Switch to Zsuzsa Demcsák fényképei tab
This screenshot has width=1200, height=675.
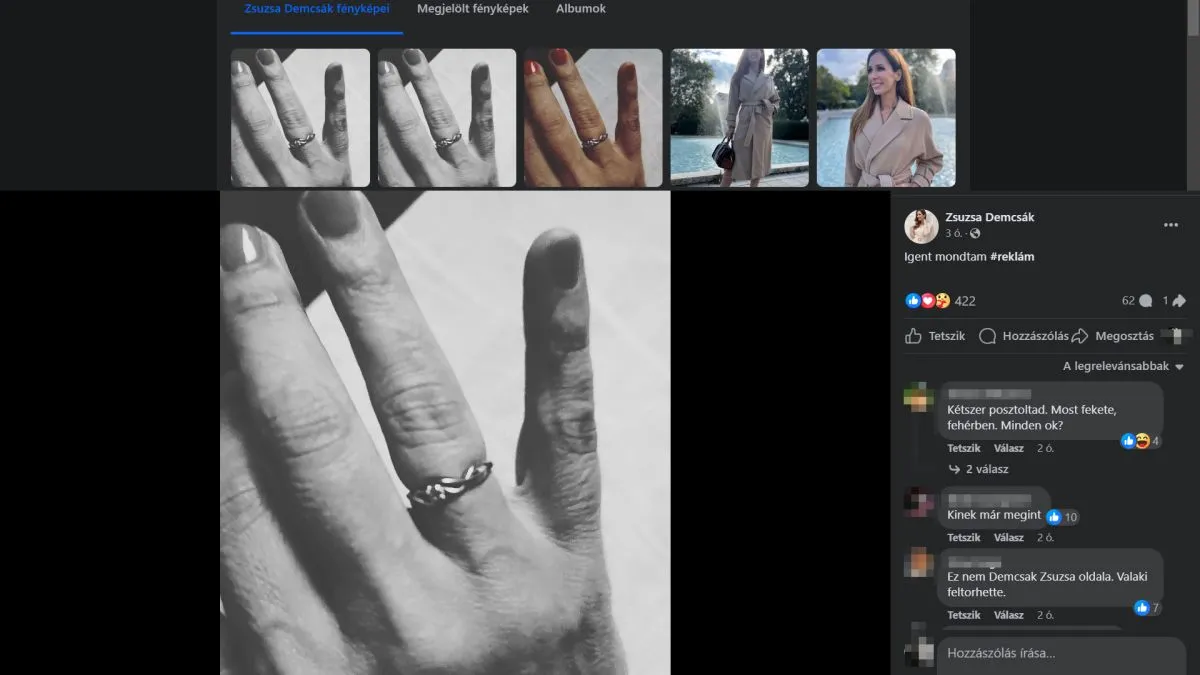(316, 9)
